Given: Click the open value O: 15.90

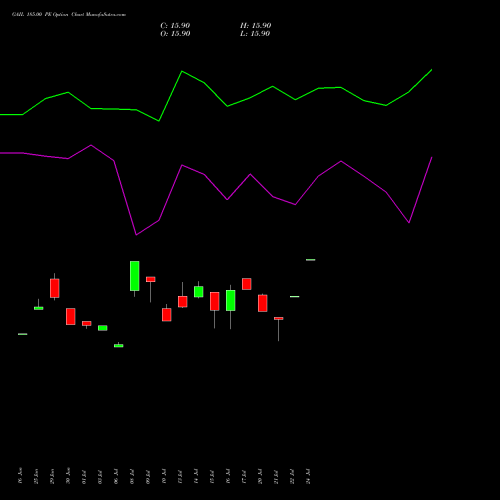Looking at the screenshot, I should tap(175, 34).
